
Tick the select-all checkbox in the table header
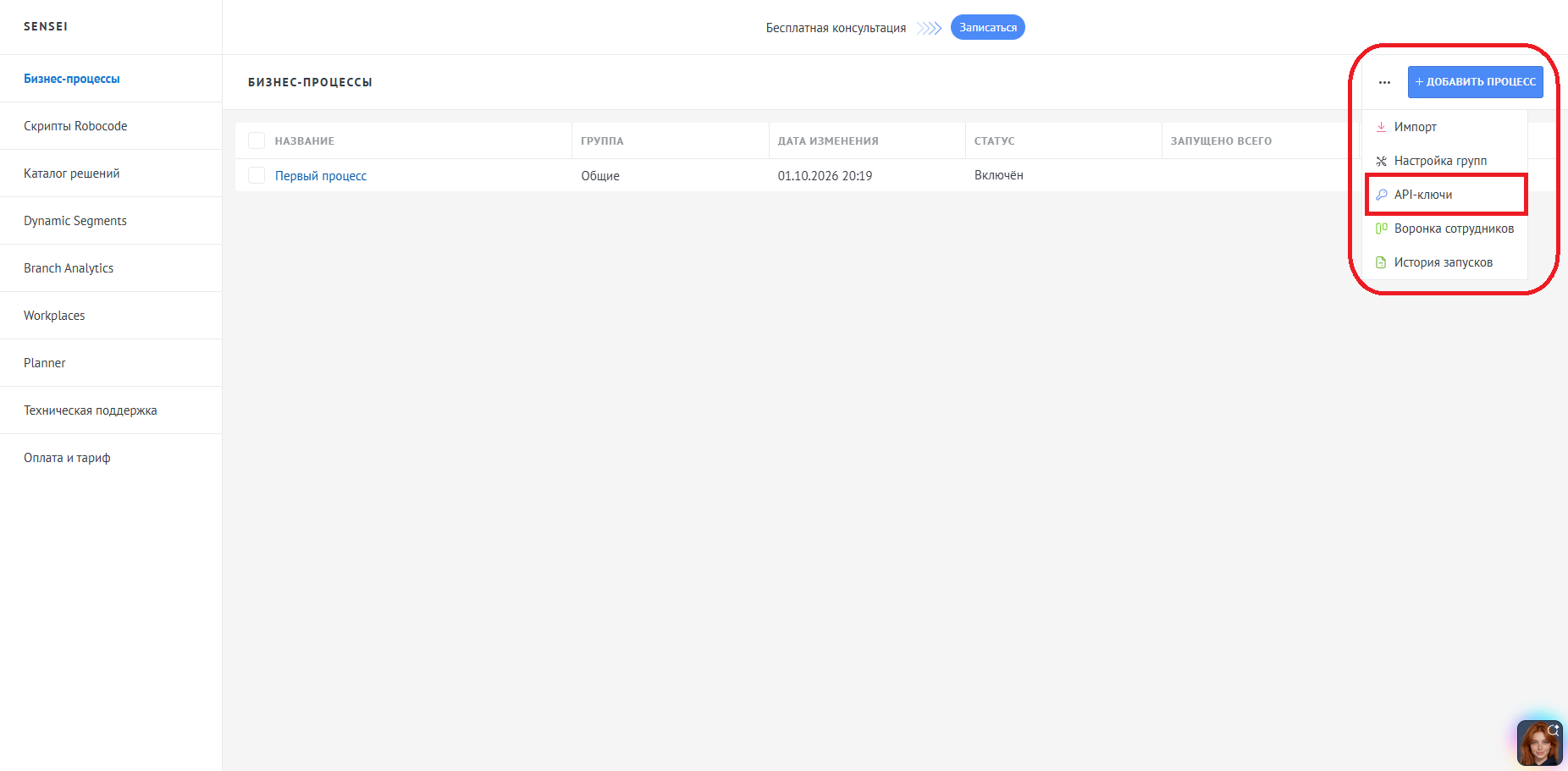pos(257,140)
